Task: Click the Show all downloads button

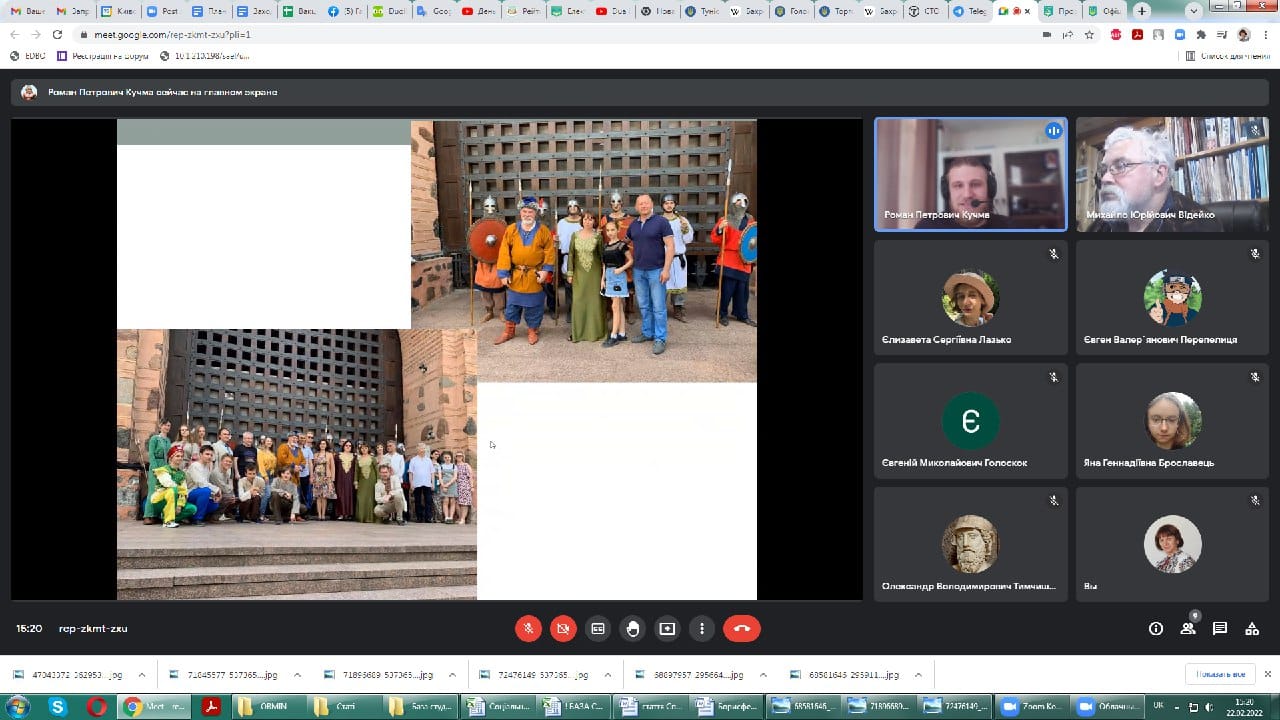Action: [x=1219, y=674]
